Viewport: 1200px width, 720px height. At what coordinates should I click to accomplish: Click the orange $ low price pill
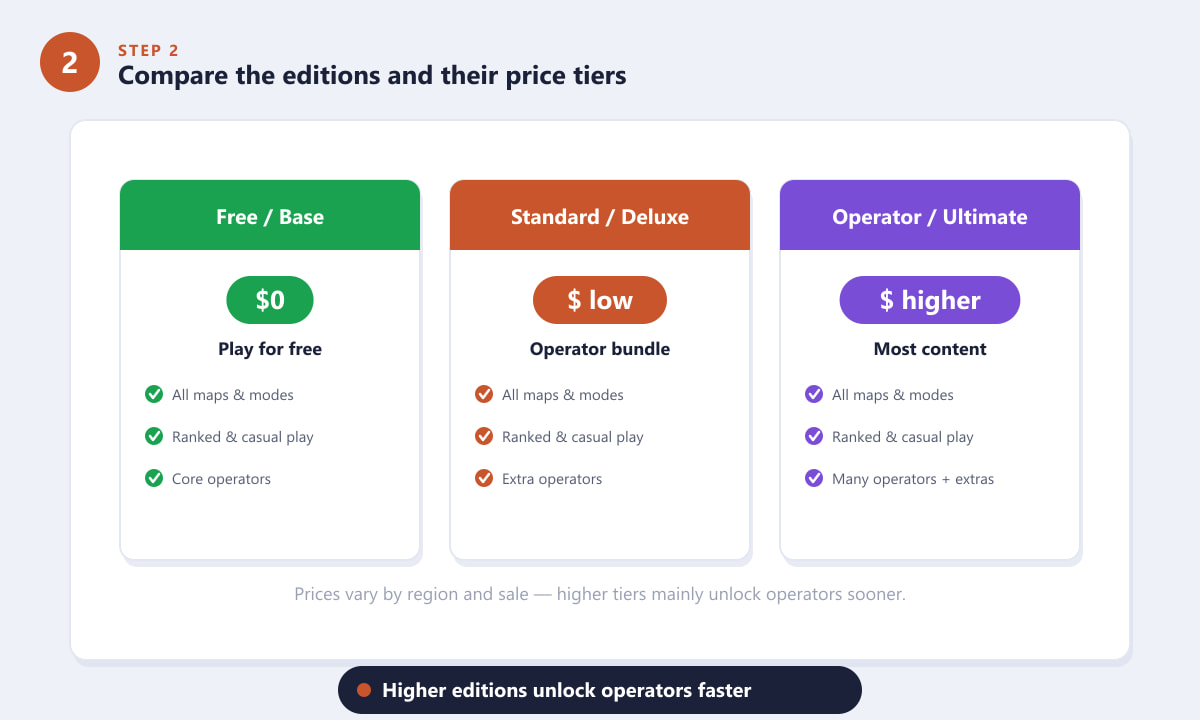[x=600, y=300]
